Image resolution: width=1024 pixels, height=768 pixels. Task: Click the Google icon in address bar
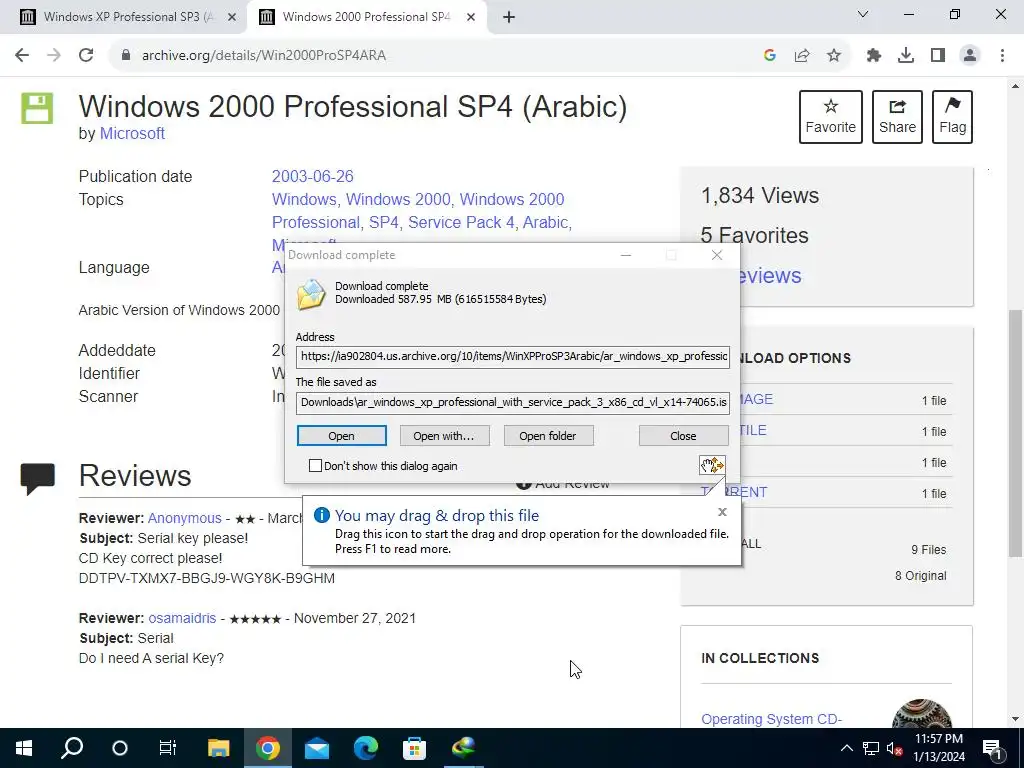tap(770, 56)
